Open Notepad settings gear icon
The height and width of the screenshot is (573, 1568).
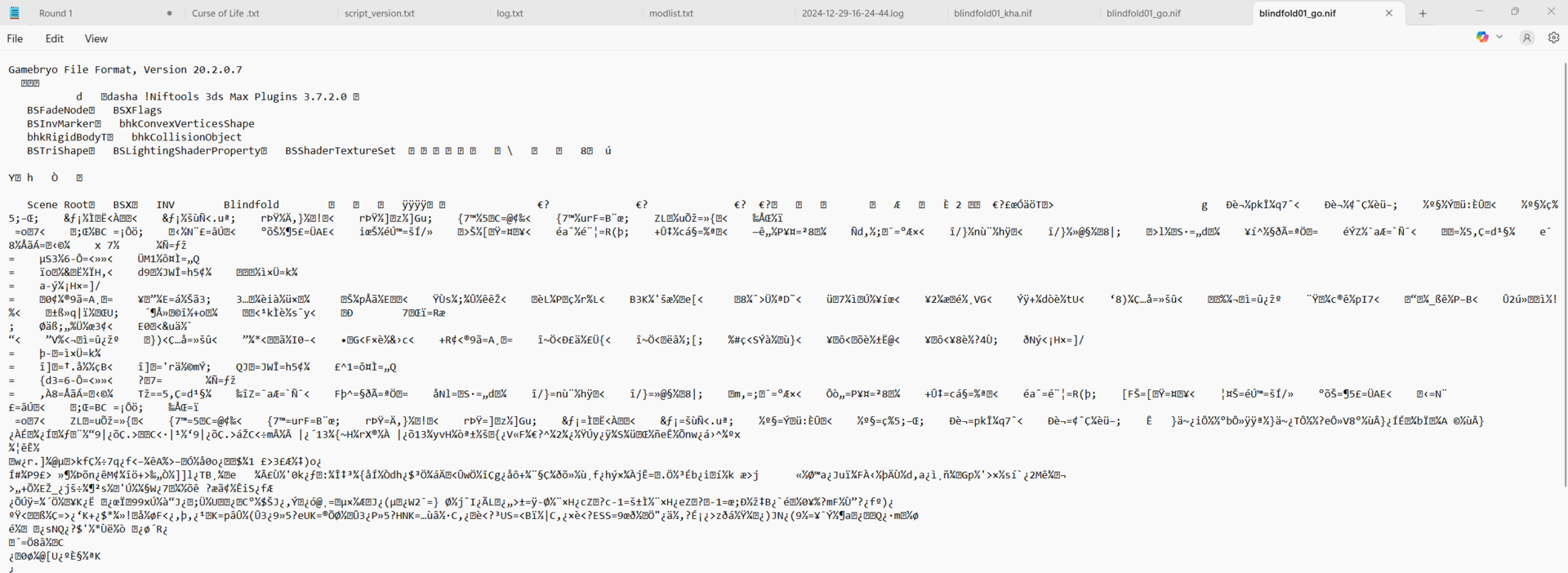tap(1553, 38)
